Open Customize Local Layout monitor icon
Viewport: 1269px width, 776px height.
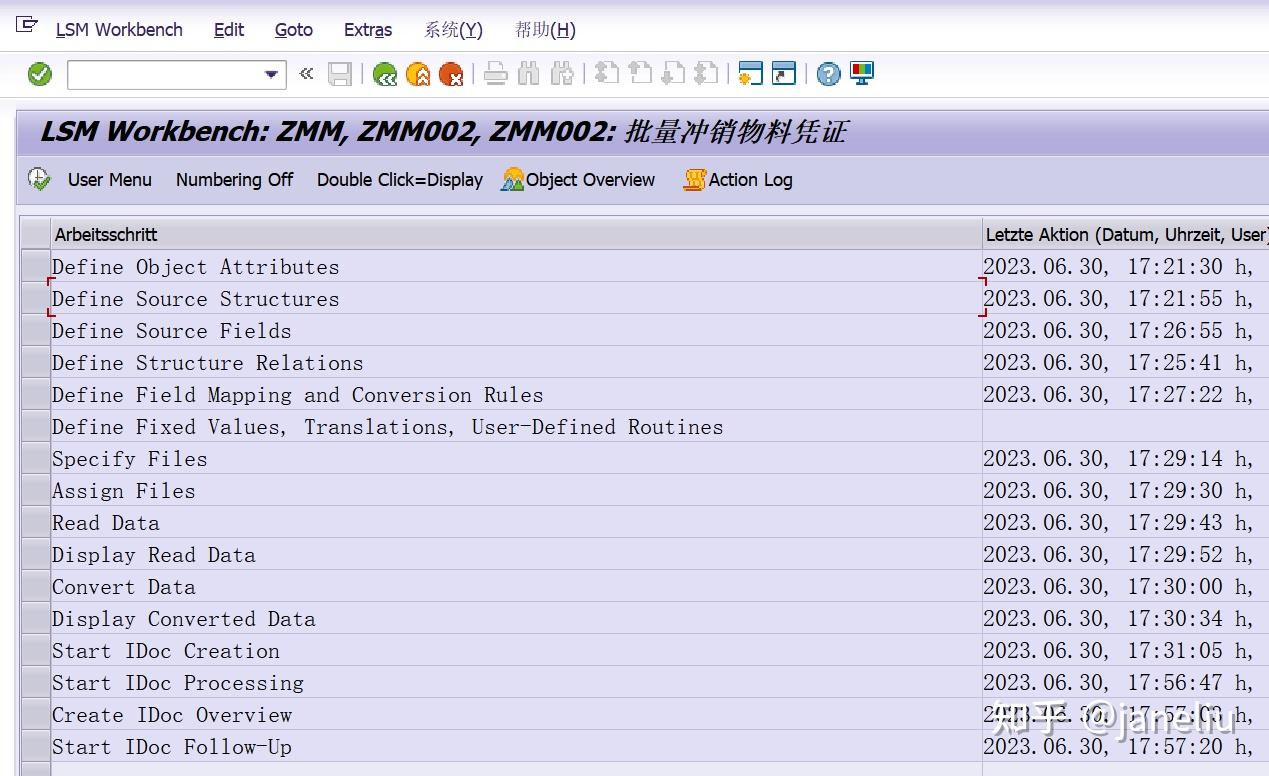pos(862,73)
